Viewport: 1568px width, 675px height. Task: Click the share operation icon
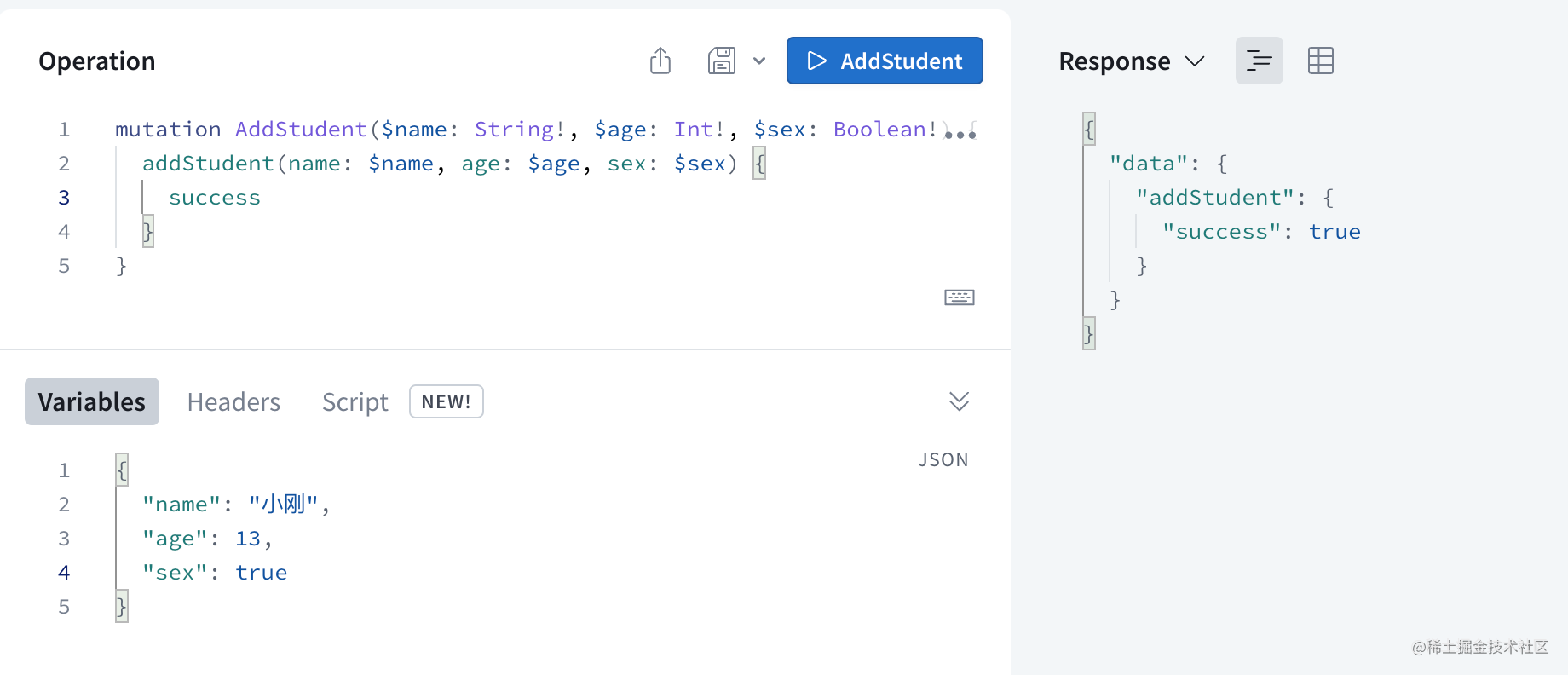tap(660, 61)
